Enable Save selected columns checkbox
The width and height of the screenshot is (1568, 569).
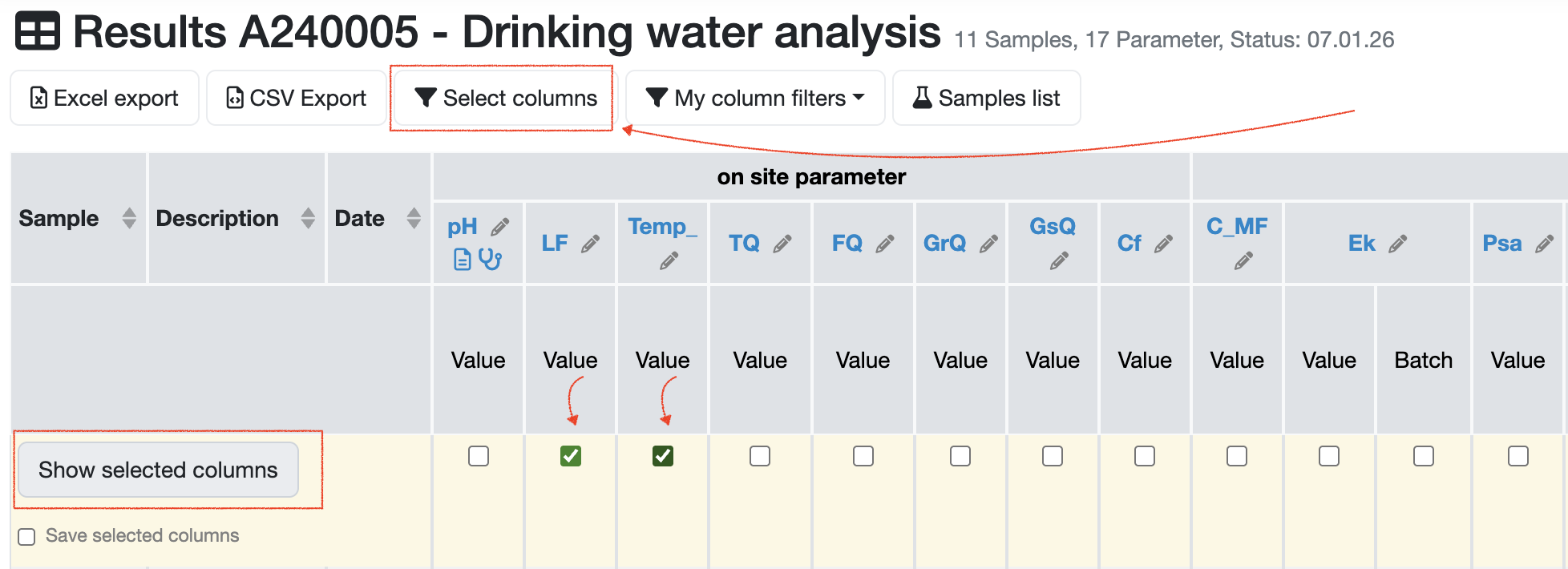27,536
